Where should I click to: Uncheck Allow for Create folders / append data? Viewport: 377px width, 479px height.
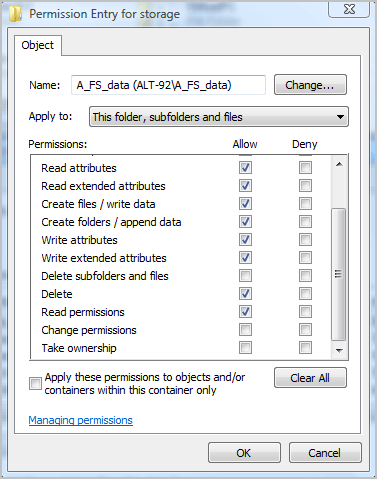pos(245,221)
